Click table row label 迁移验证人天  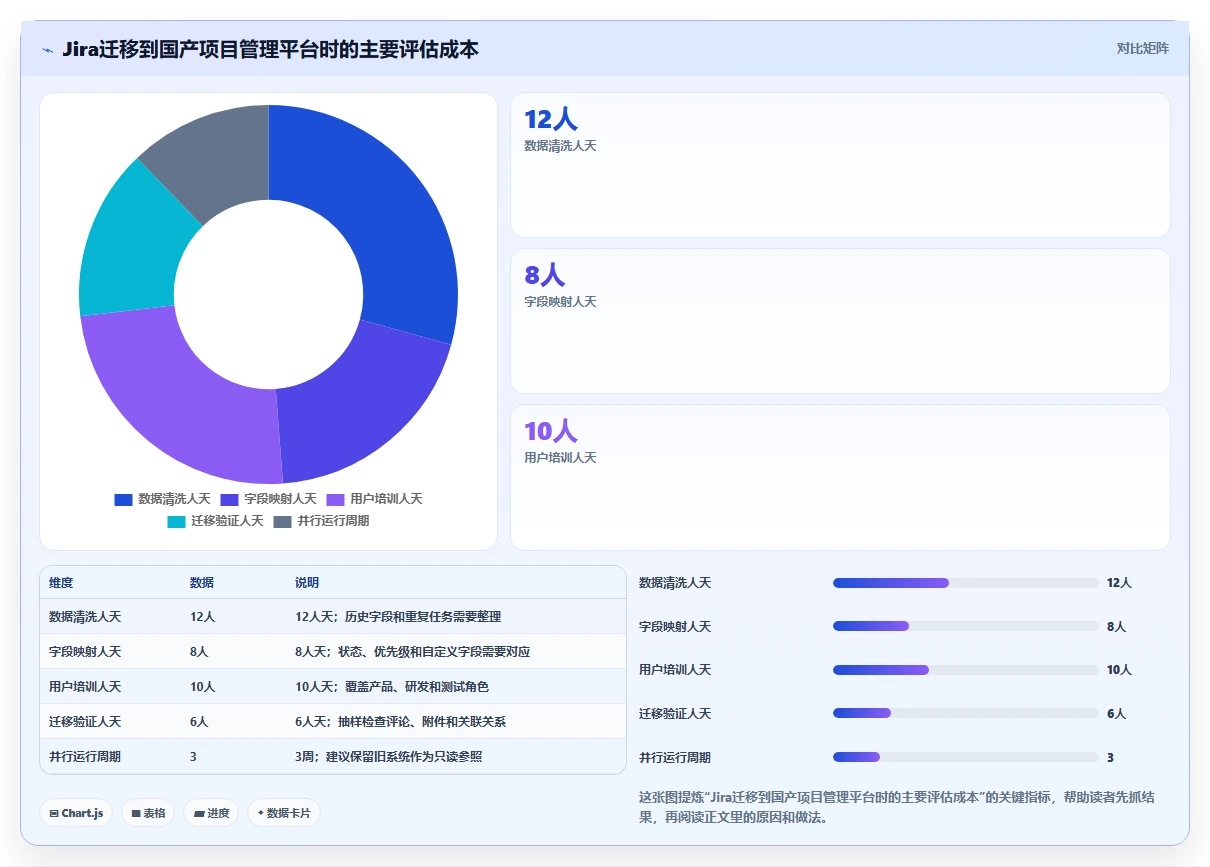tap(85, 722)
